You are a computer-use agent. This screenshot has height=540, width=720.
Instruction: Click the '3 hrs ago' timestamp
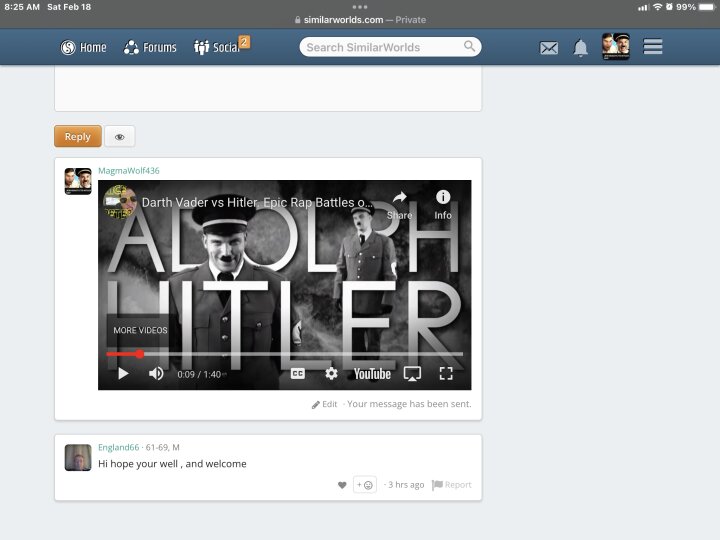pyautogui.click(x=406, y=485)
